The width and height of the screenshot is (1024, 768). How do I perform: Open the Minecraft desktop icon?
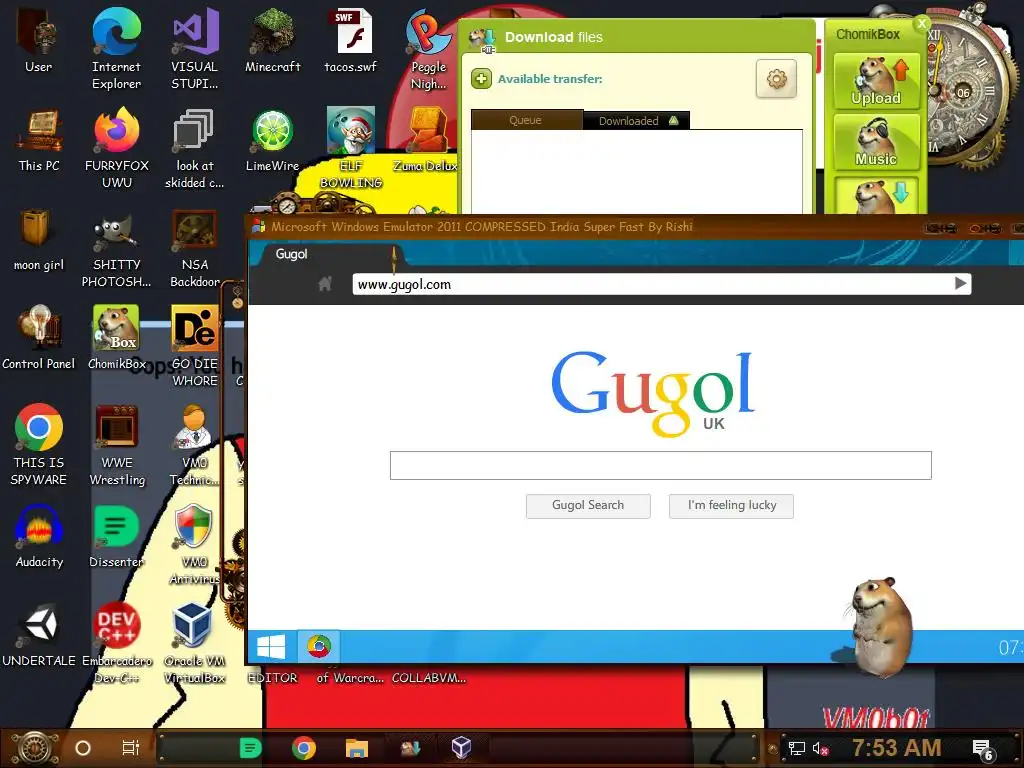tap(272, 39)
